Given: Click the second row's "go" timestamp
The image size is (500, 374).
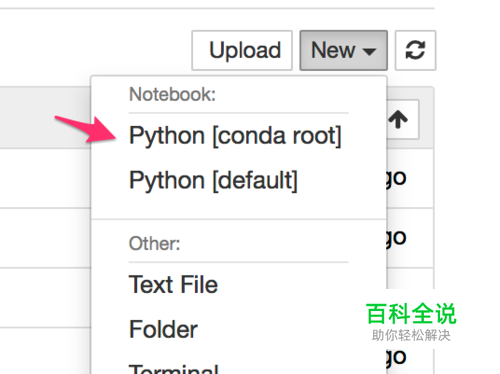Looking at the screenshot, I should click(396, 238).
